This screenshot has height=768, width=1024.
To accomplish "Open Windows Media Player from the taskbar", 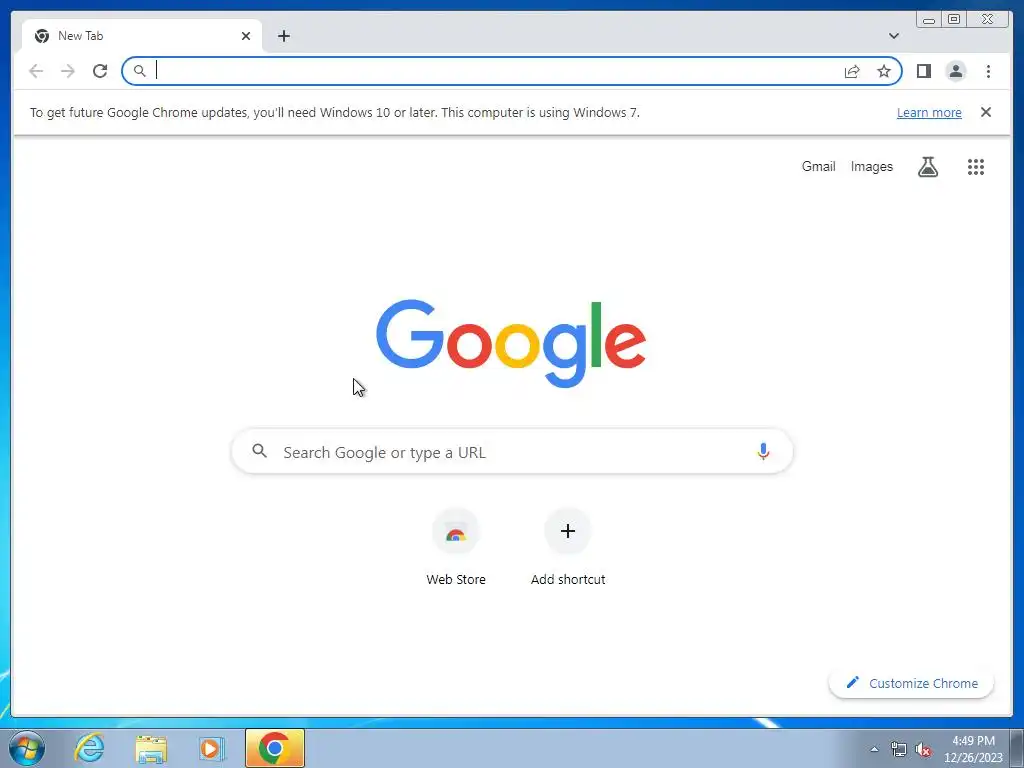I will [211, 748].
